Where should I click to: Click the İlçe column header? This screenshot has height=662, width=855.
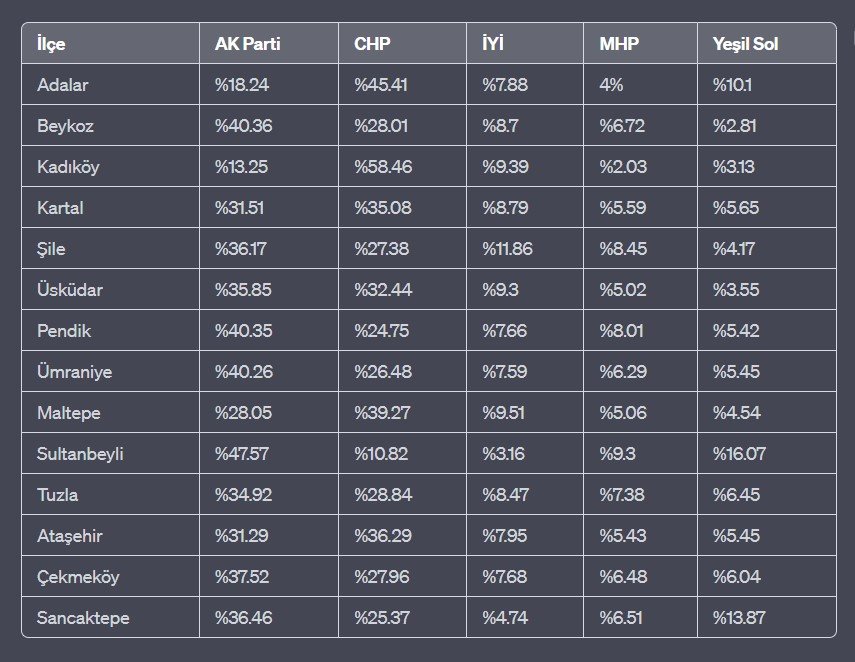click(x=51, y=44)
